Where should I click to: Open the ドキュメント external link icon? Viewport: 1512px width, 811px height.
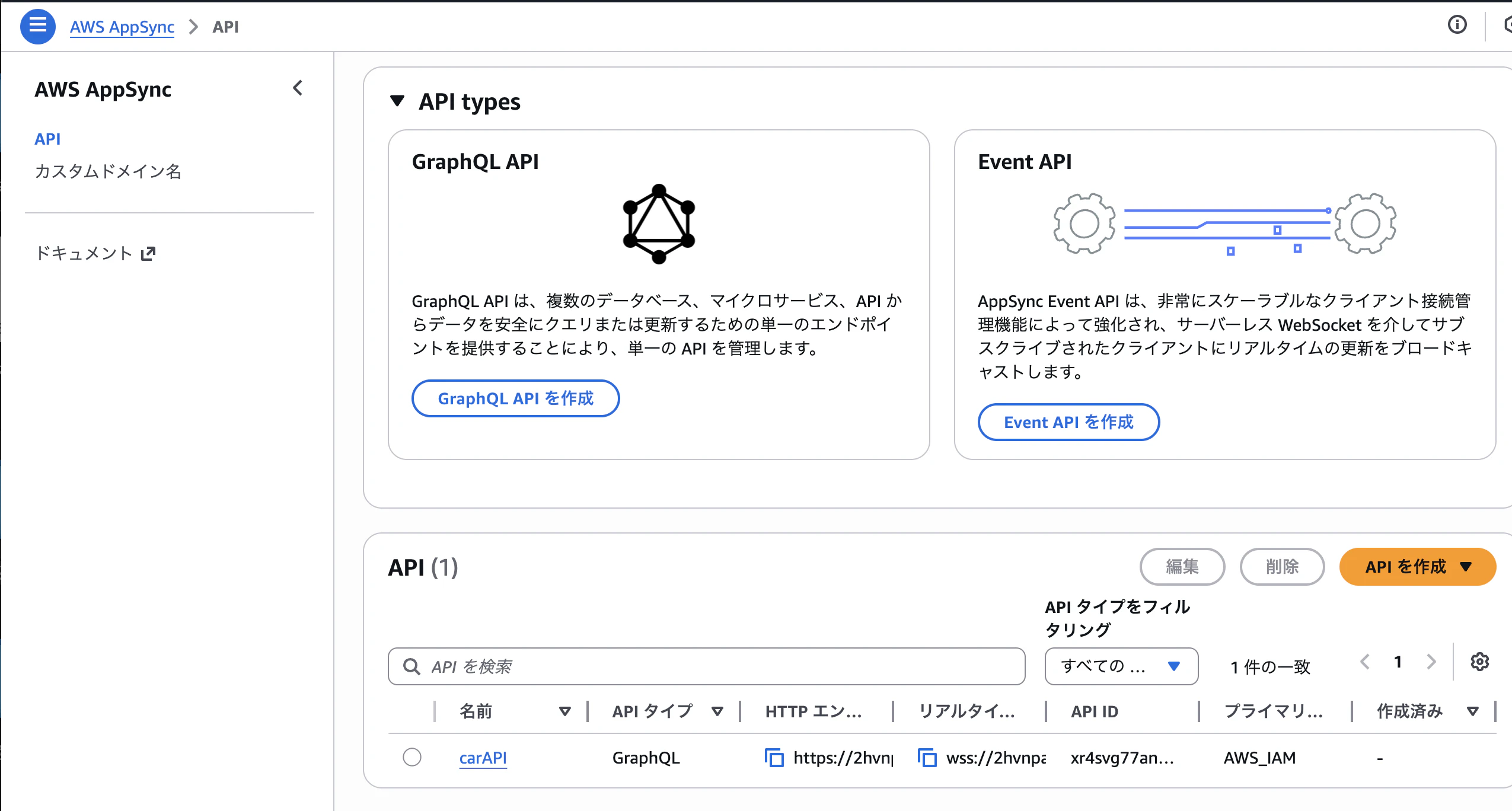click(x=148, y=254)
